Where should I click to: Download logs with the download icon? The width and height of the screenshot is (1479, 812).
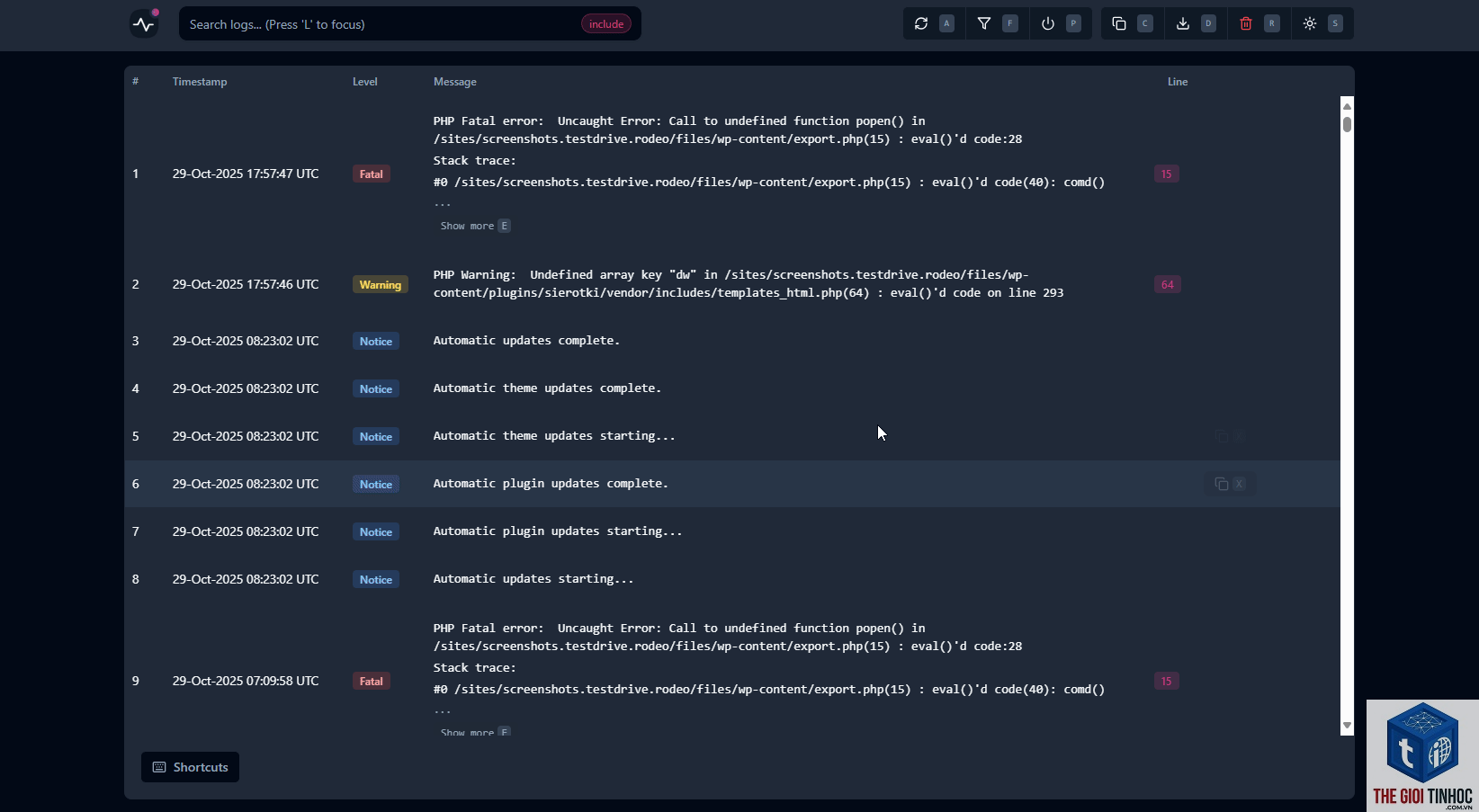[x=1183, y=24]
